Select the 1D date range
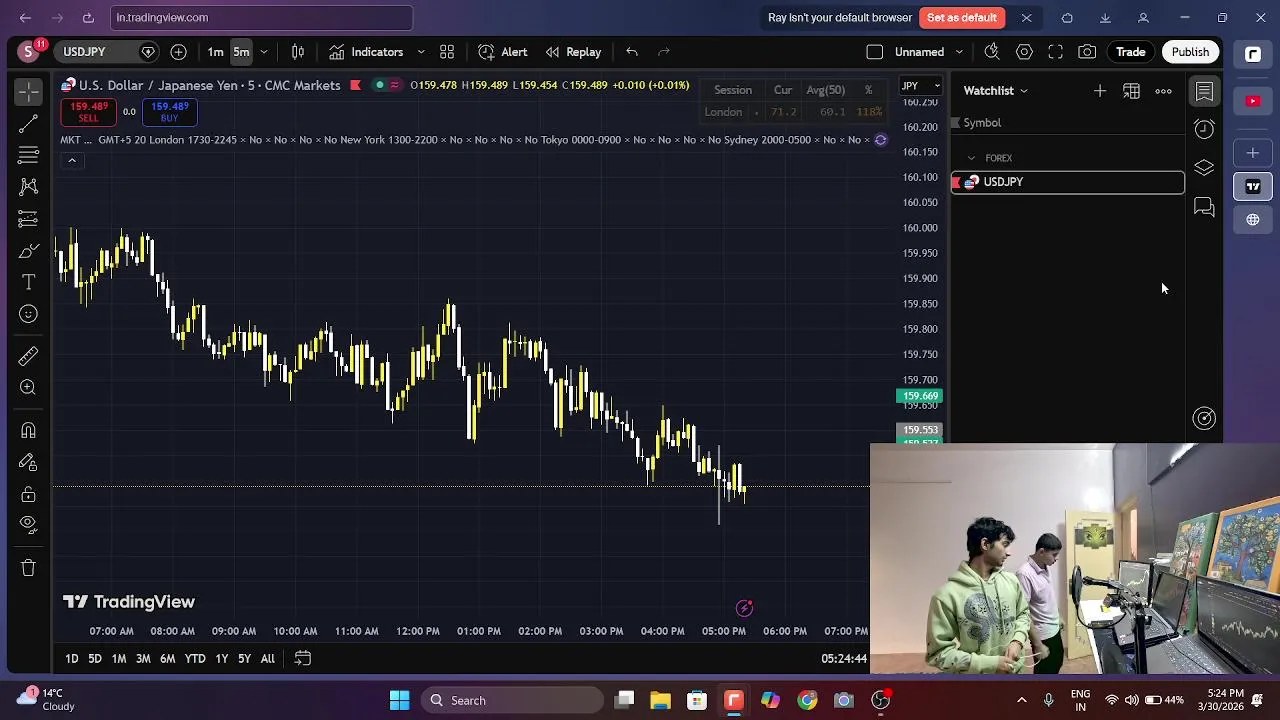Screen dimensions: 1280x720 (x=72, y=659)
